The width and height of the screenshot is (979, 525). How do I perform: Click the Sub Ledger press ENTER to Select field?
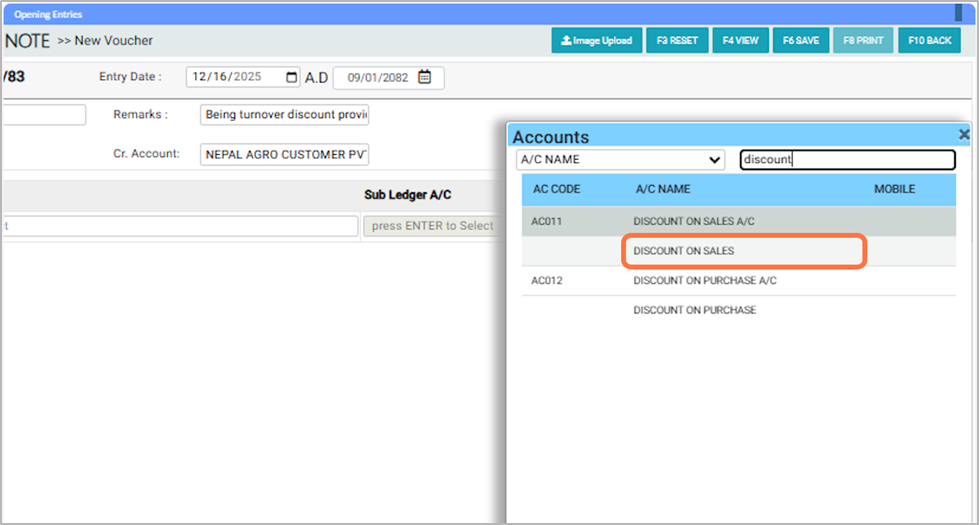tap(432, 226)
